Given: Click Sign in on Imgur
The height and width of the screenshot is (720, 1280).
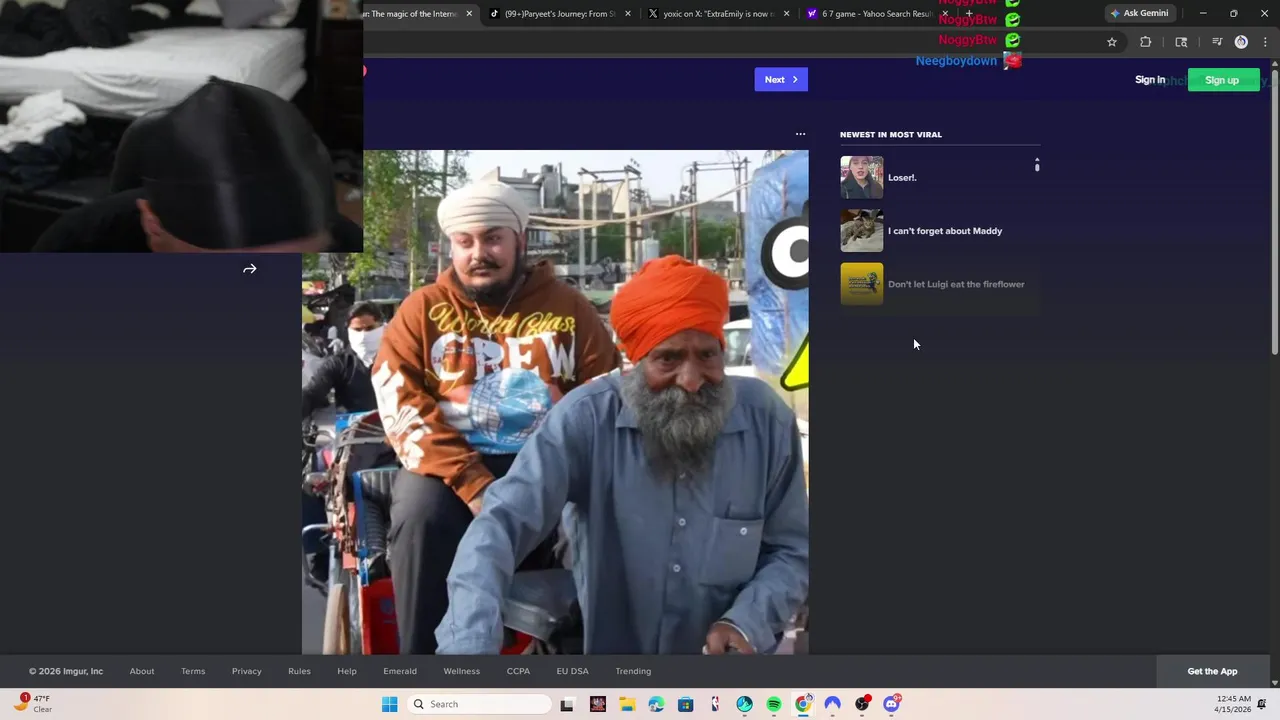Looking at the screenshot, I should [x=1150, y=80].
